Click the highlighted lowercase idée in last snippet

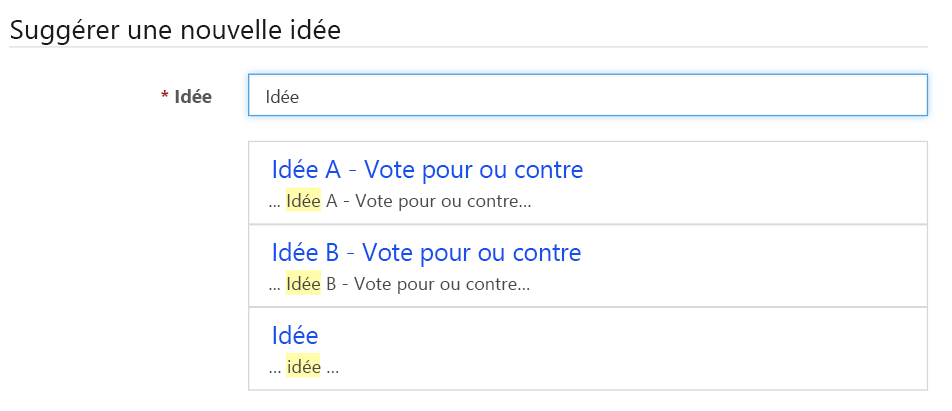pos(303,367)
